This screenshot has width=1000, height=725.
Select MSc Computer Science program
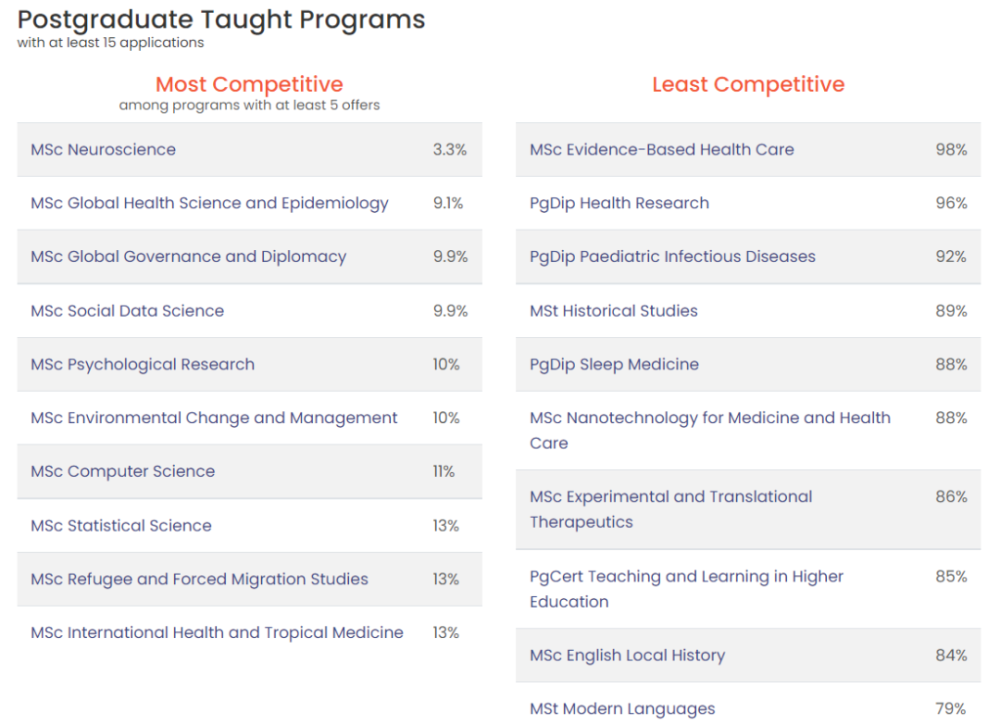pyautogui.click(x=122, y=471)
